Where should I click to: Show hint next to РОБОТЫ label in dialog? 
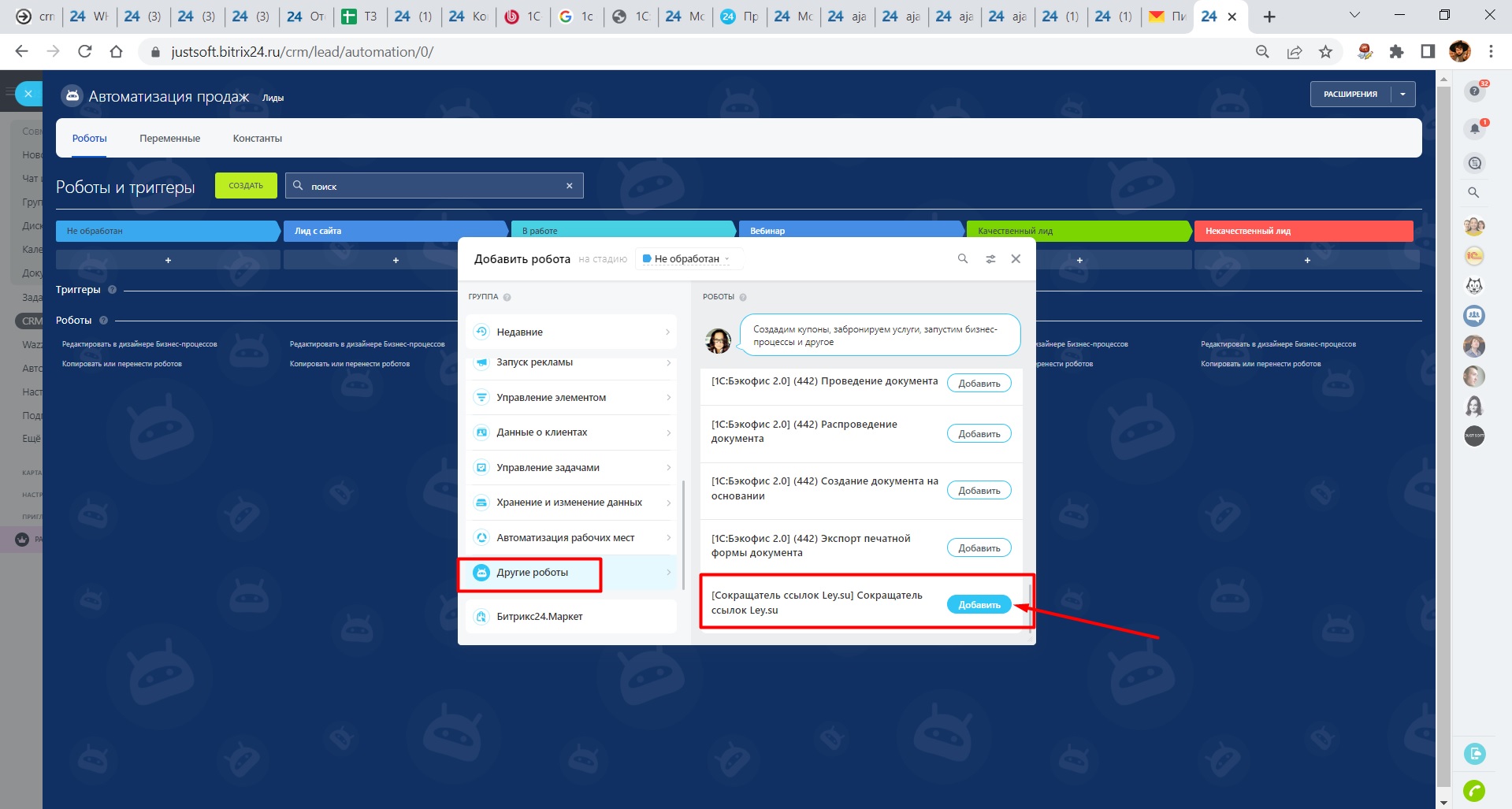pyautogui.click(x=743, y=297)
